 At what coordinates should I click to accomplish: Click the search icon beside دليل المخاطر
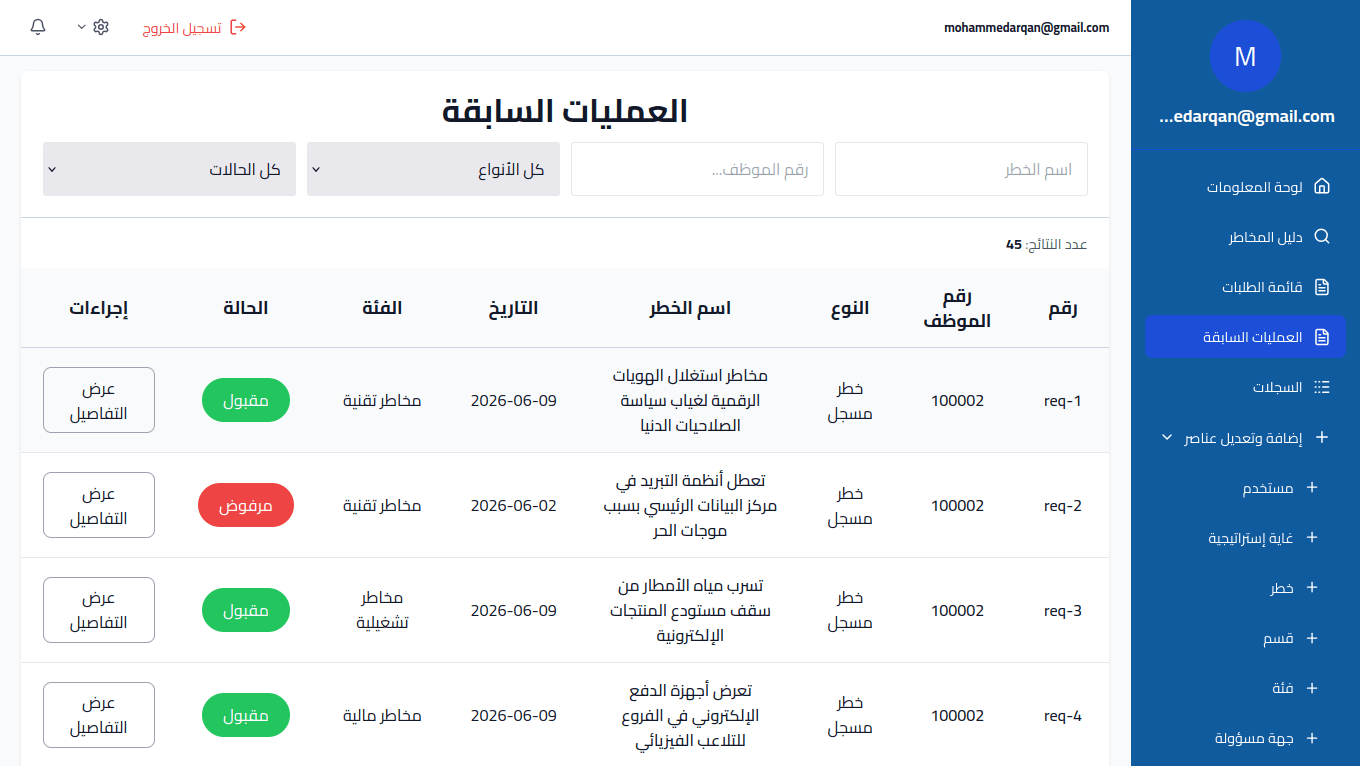point(1322,237)
